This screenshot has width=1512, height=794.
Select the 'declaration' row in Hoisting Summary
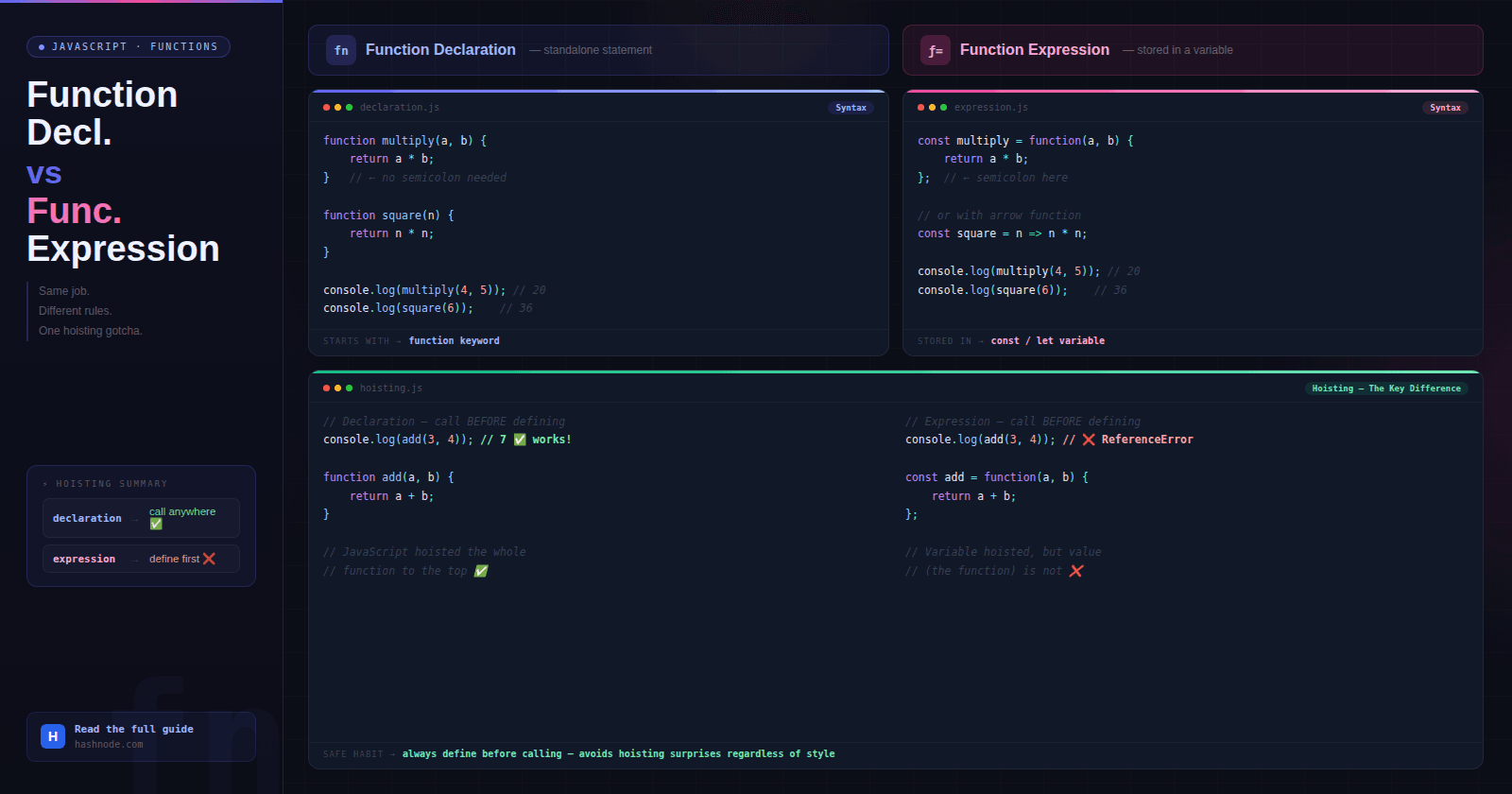(x=141, y=518)
